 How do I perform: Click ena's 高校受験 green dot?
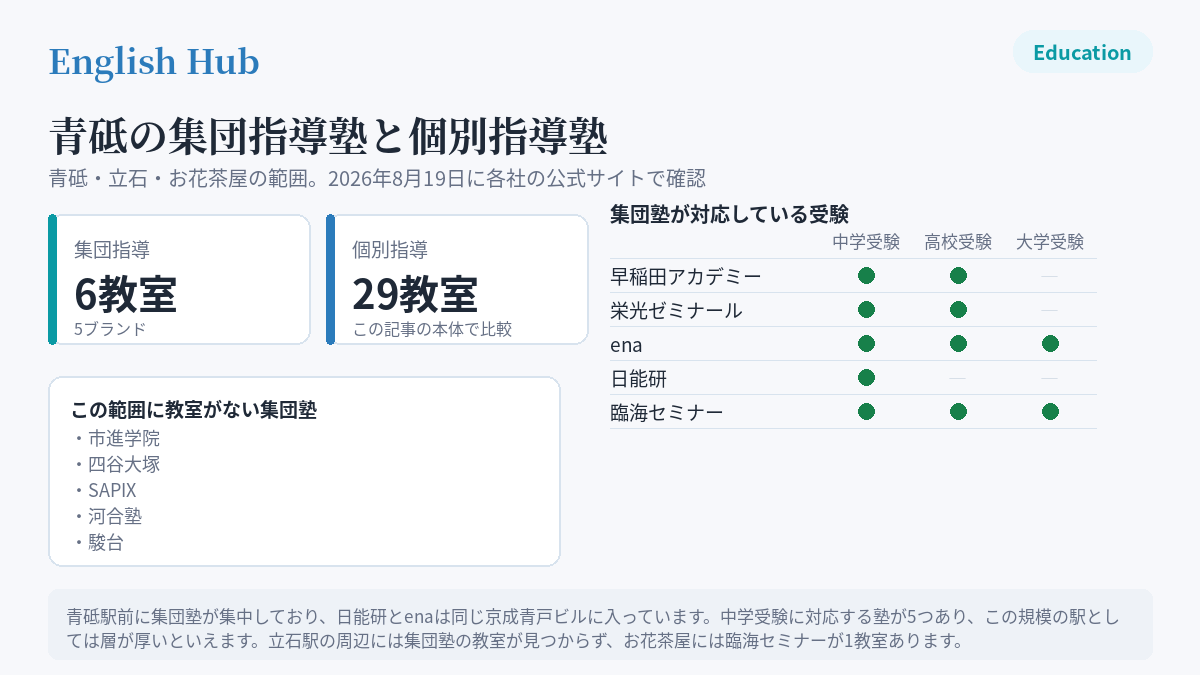(958, 344)
